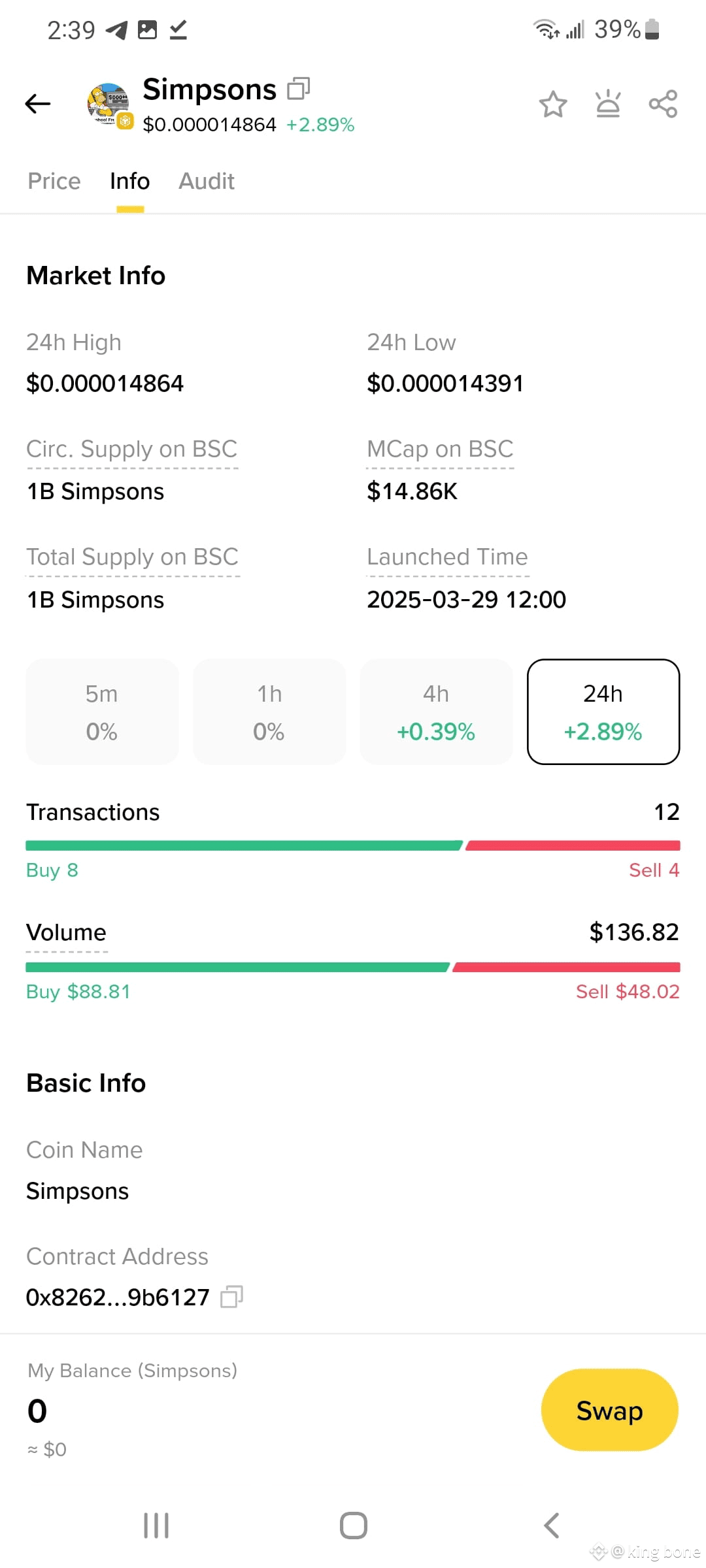Tap the Launched Time label for details
This screenshot has height=1568, width=706.
tap(447, 557)
